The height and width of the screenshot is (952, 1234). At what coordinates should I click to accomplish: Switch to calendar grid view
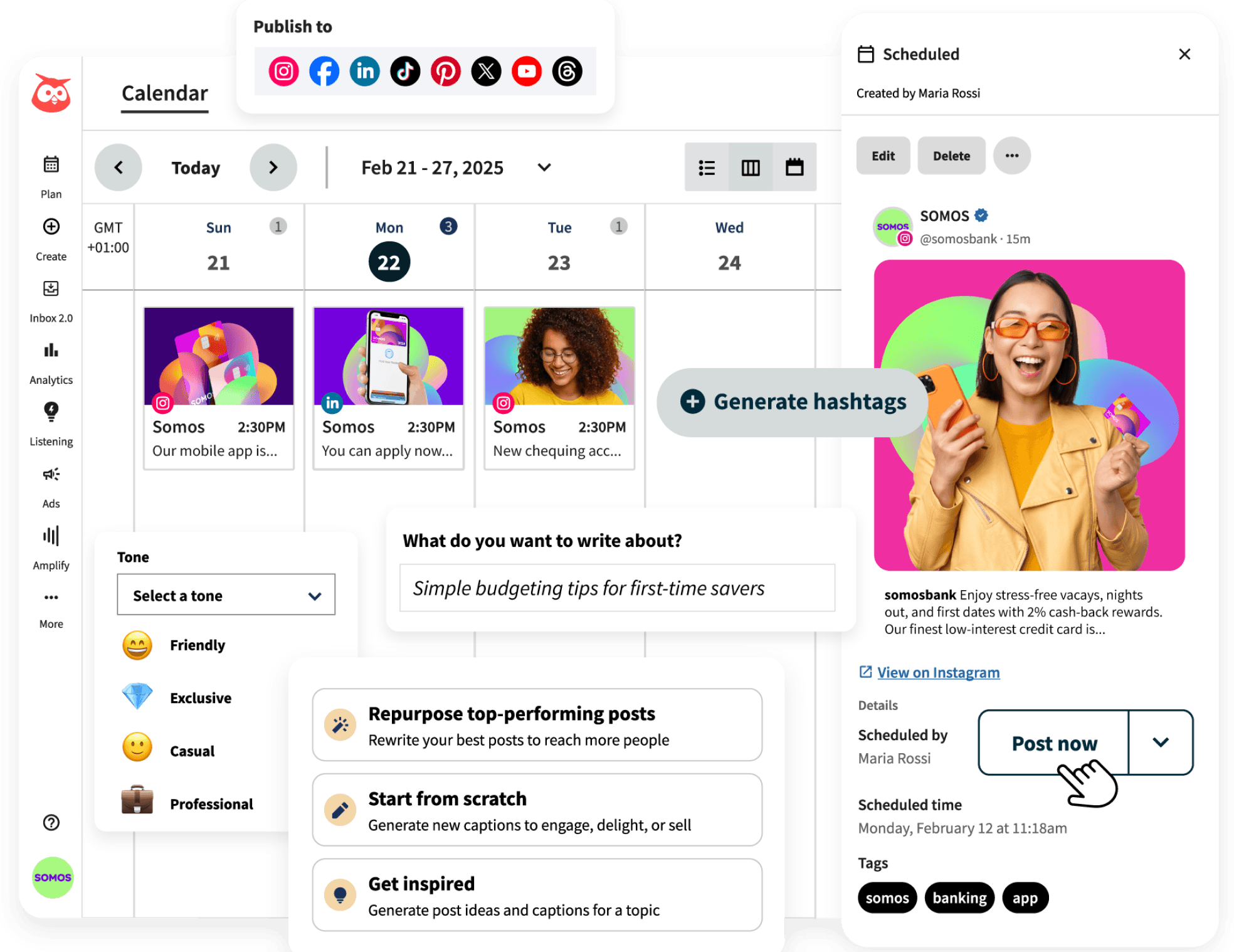[x=795, y=167]
